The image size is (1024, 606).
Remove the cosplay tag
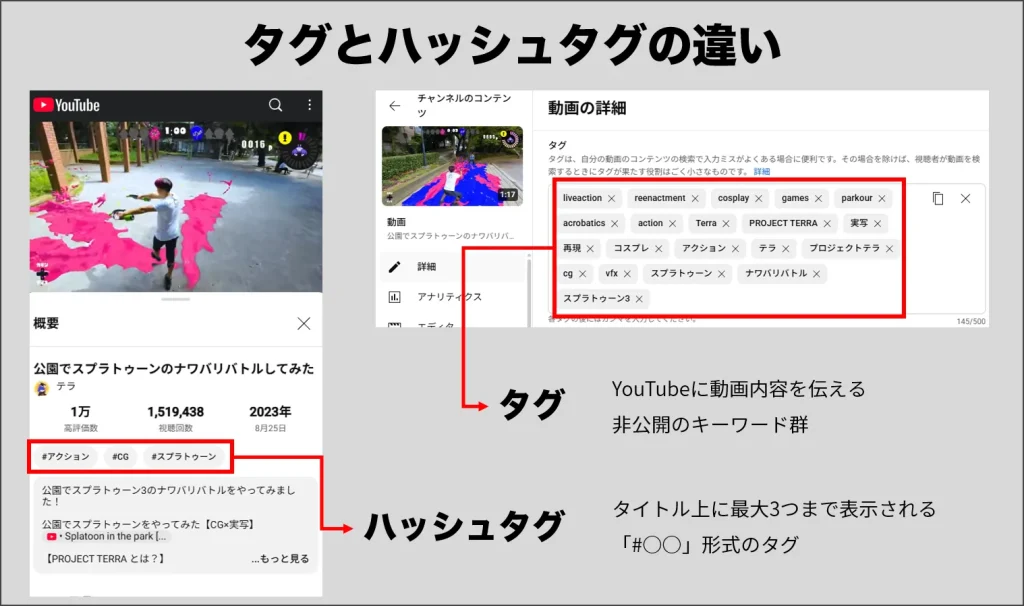point(758,199)
